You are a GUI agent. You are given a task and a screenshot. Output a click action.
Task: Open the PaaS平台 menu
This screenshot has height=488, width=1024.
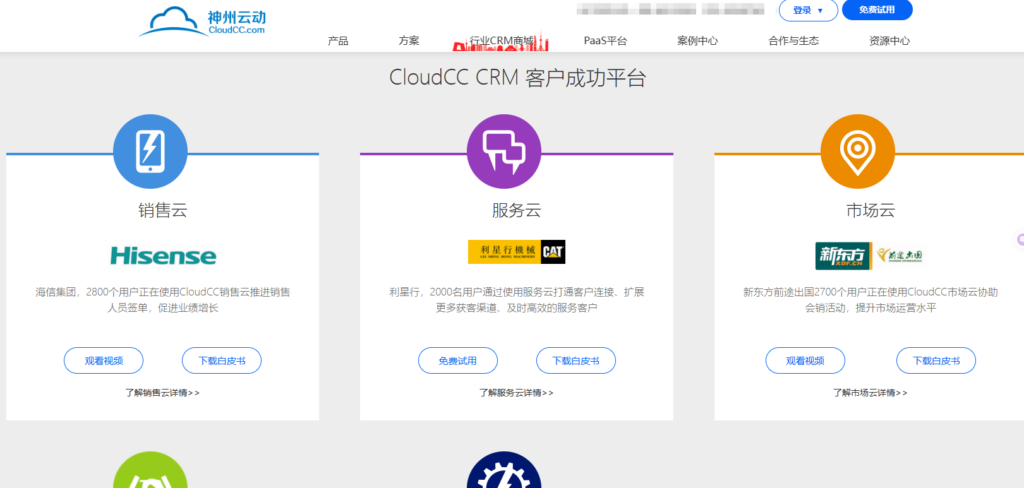click(605, 41)
